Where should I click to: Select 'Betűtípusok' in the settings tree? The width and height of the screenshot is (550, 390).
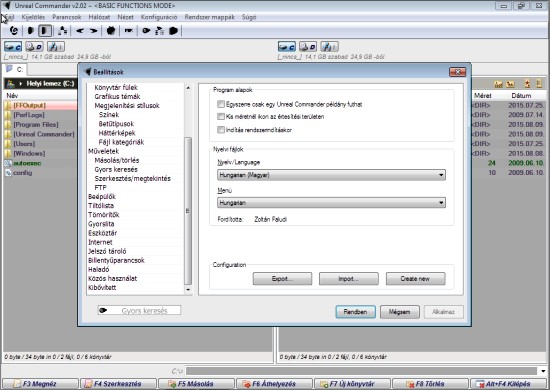(116, 124)
